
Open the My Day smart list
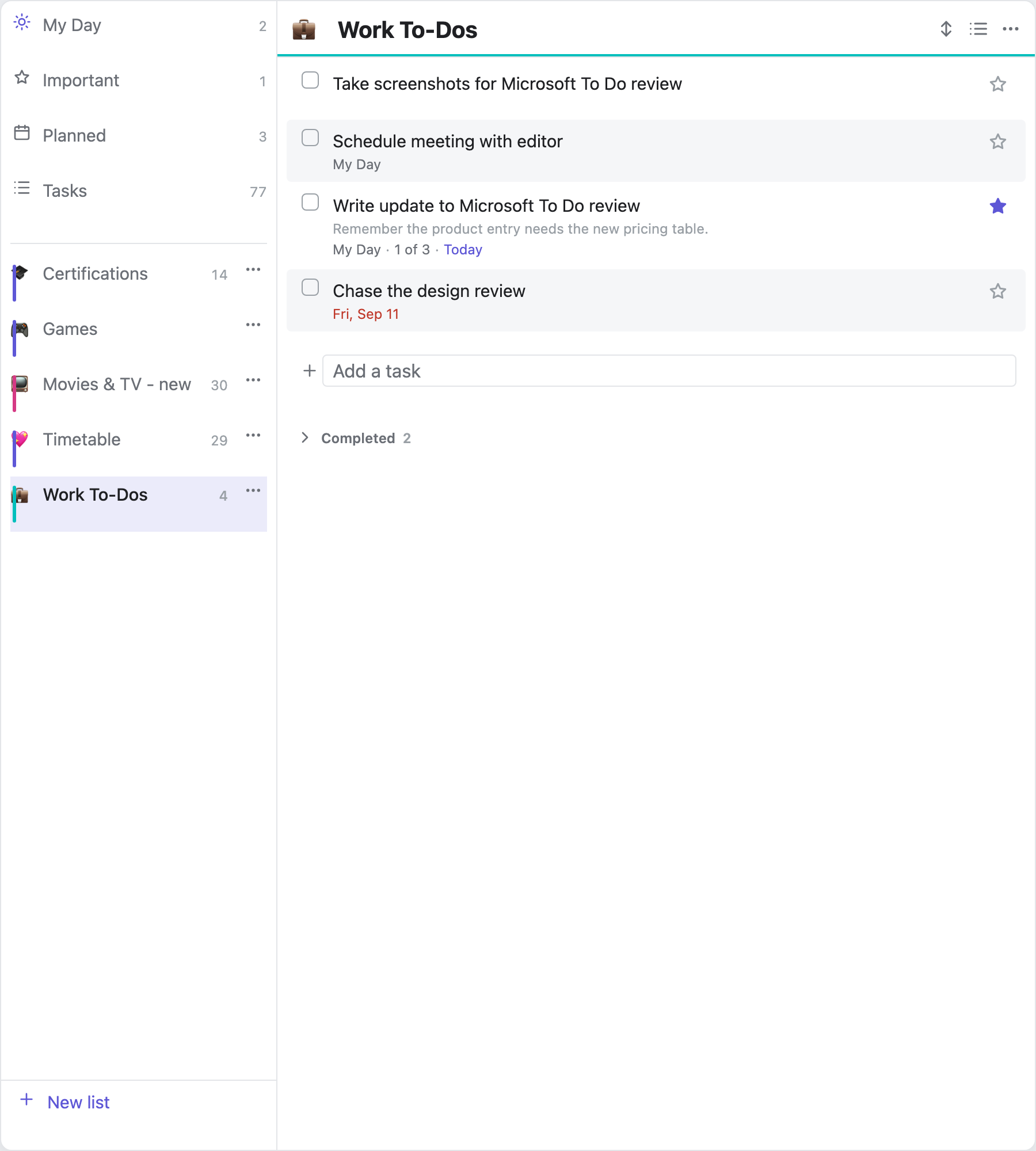(139, 25)
